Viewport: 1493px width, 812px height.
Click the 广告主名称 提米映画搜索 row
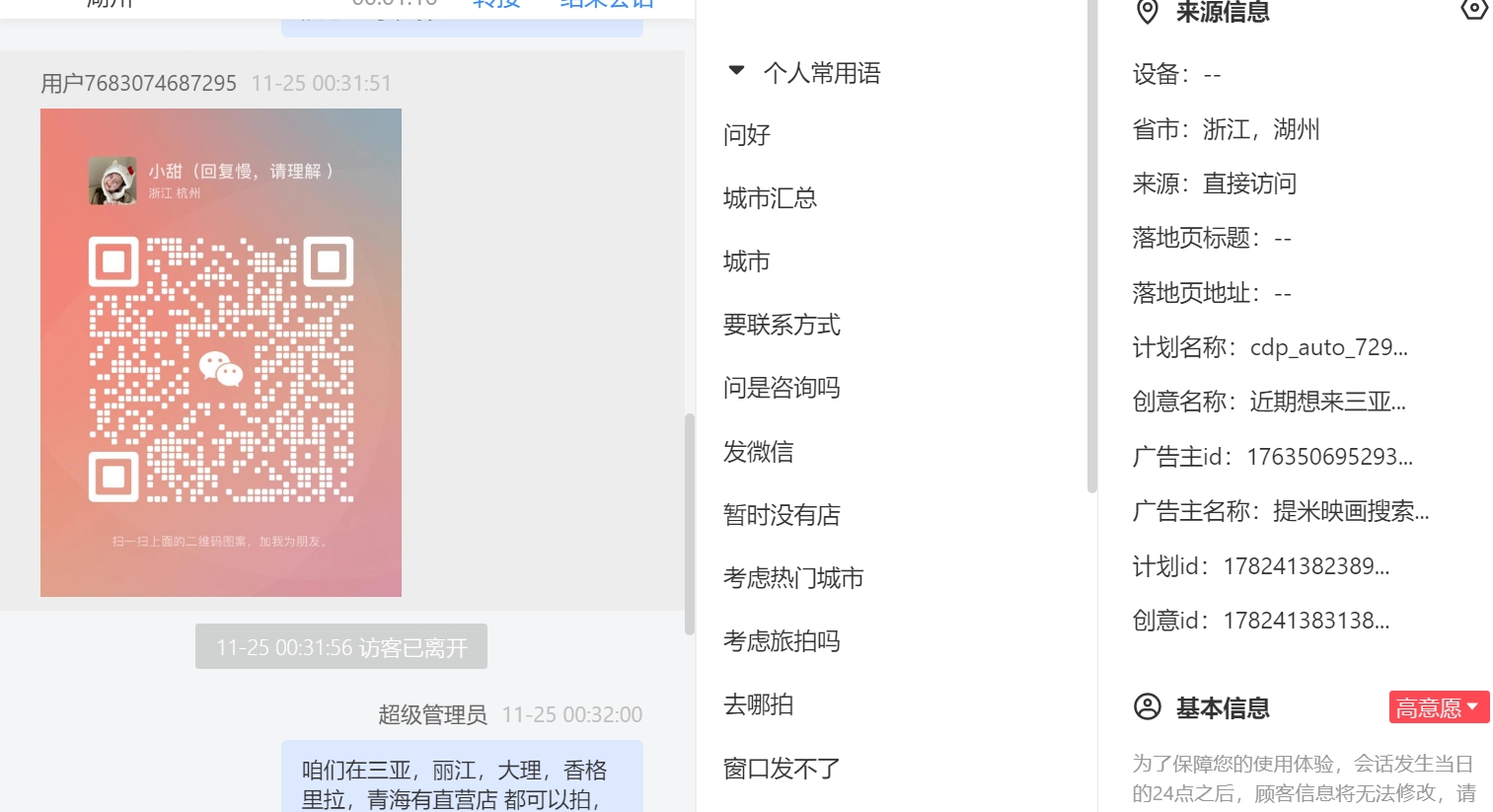coord(1281,511)
